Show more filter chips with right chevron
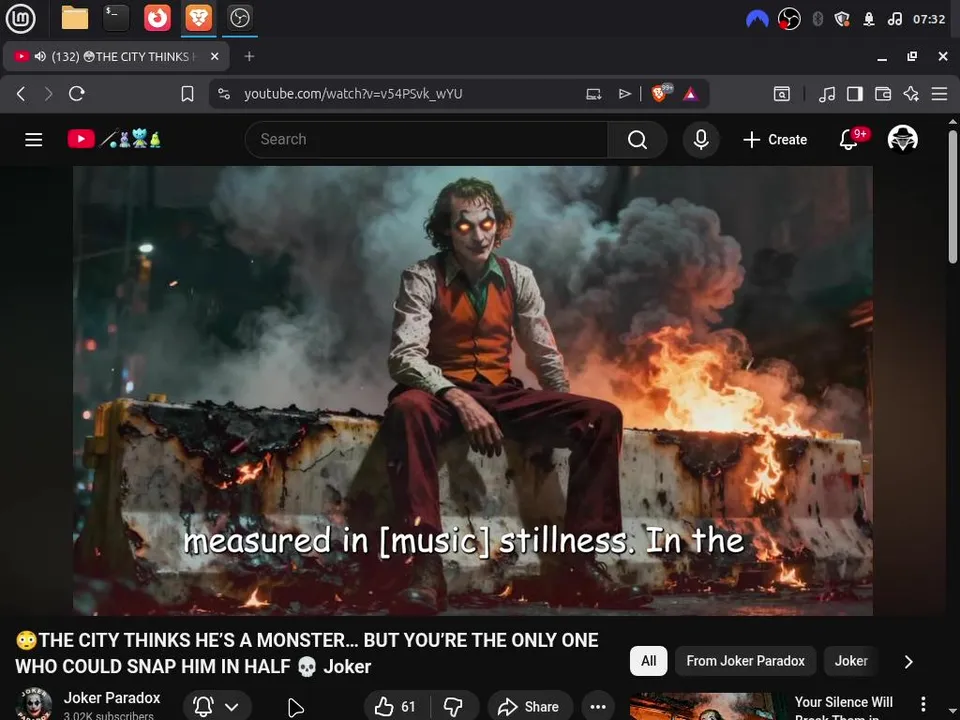Viewport: 960px width, 720px height. click(x=909, y=661)
